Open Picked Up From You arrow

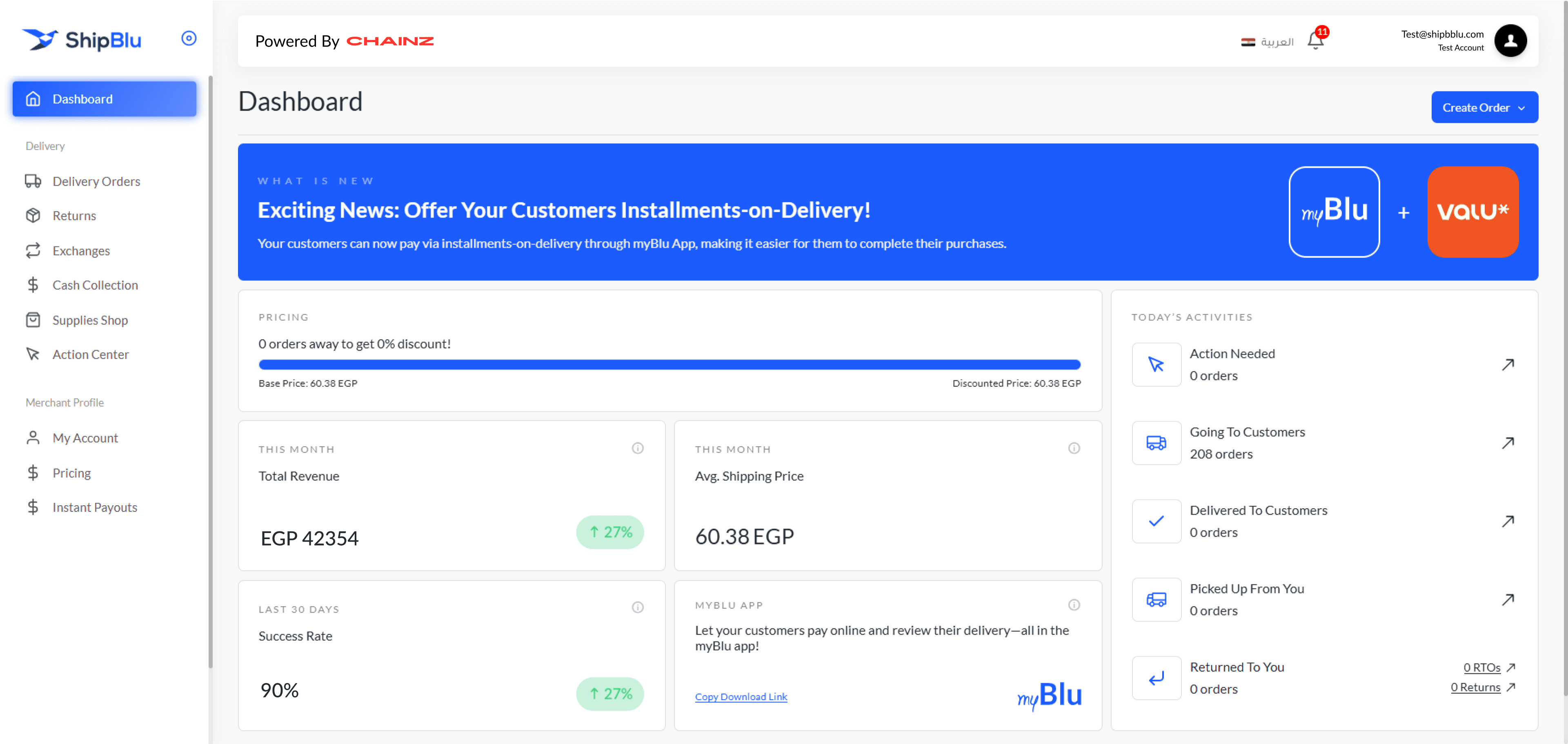pyautogui.click(x=1508, y=600)
